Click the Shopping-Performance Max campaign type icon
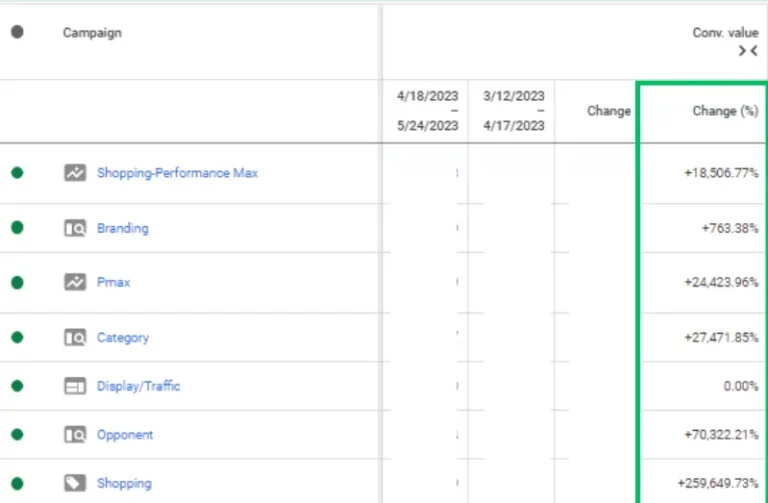The height and width of the screenshot is (503, 768). click(75, 173)
